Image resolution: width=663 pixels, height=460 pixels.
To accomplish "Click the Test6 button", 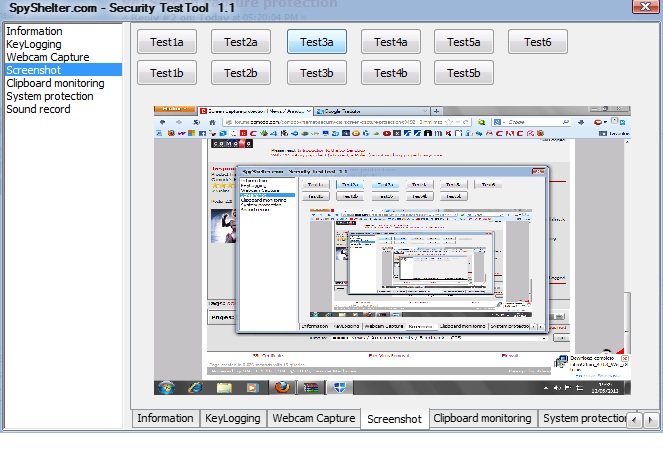I will (x=538, y=42).
